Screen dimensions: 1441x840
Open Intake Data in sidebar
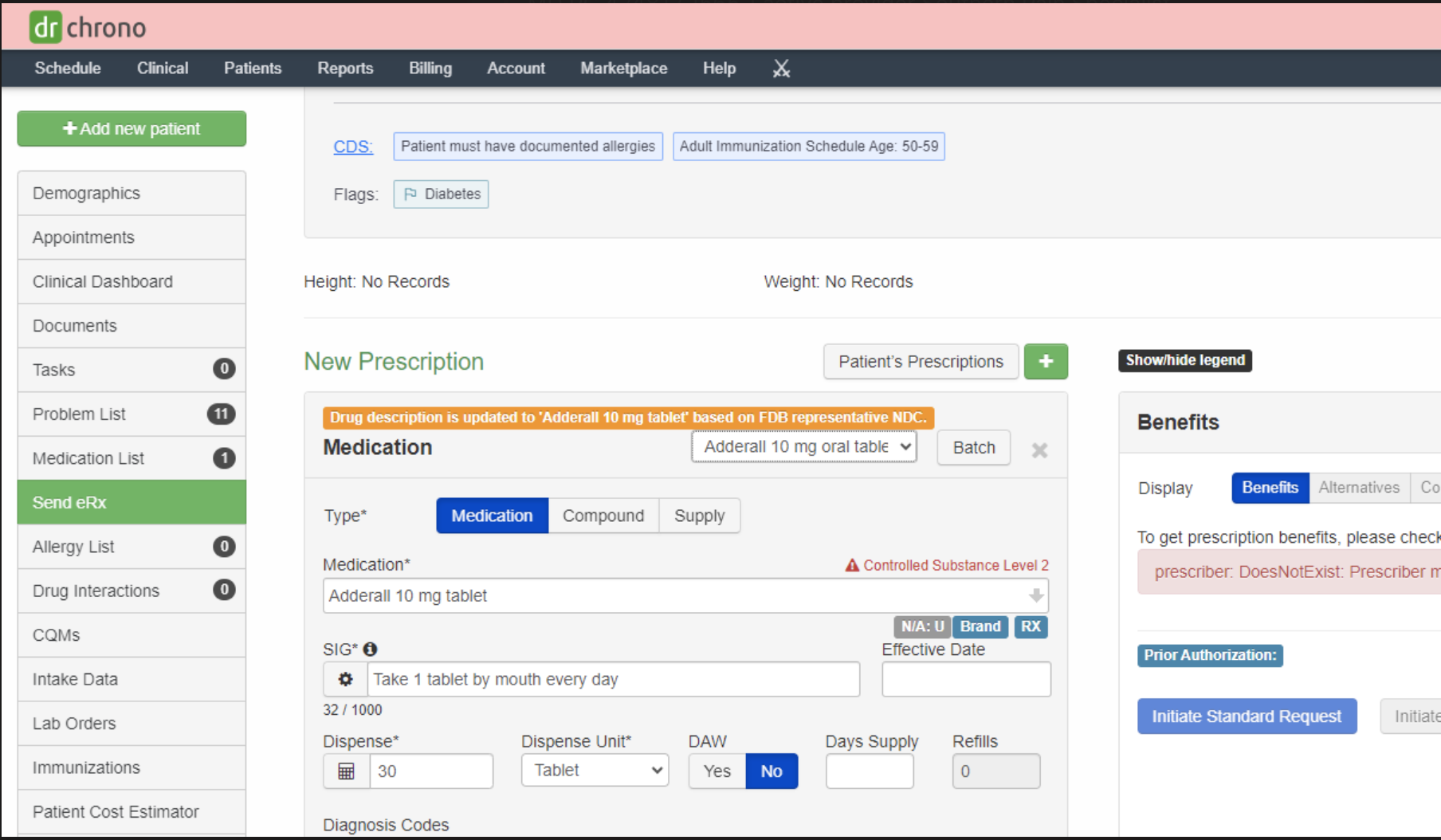tap(132, 679)
